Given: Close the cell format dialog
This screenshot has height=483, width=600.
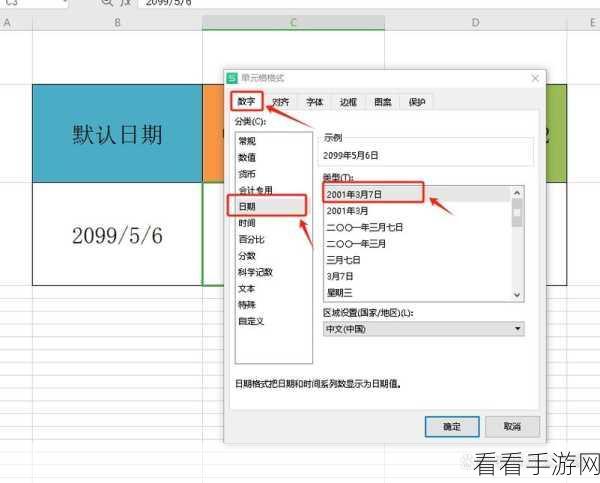Looking at the screenshot, I should (535, 78).
